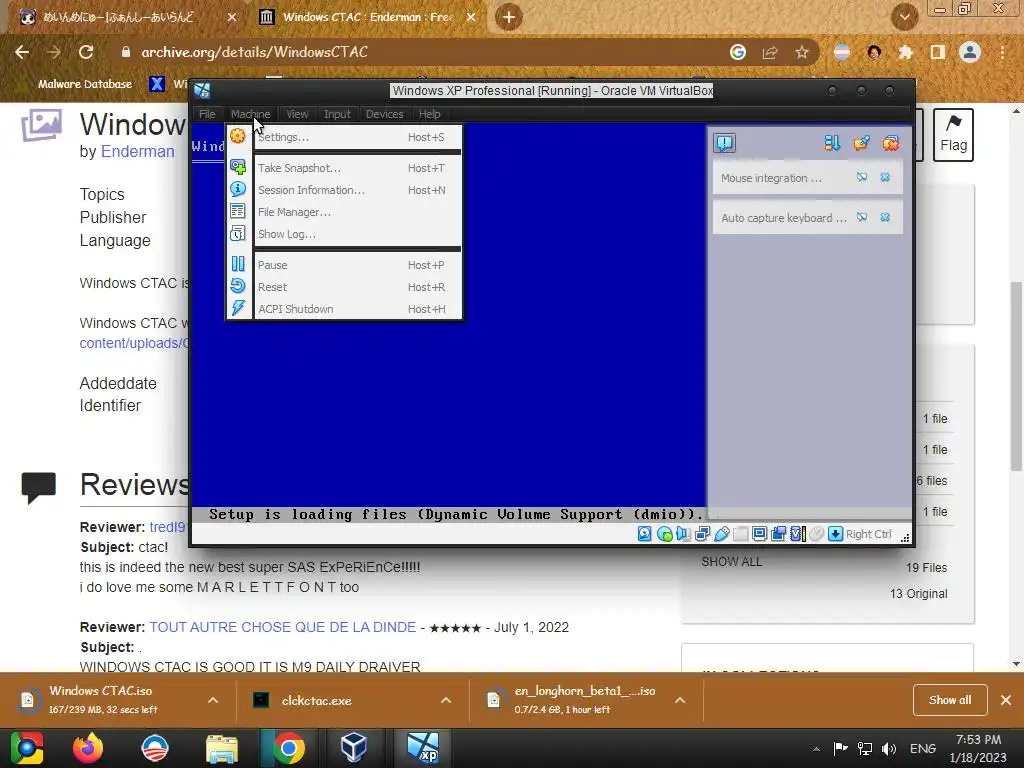1024x768 pixels.
Task: Launch Firefox from the taskbar
Action: coord(88,748)
